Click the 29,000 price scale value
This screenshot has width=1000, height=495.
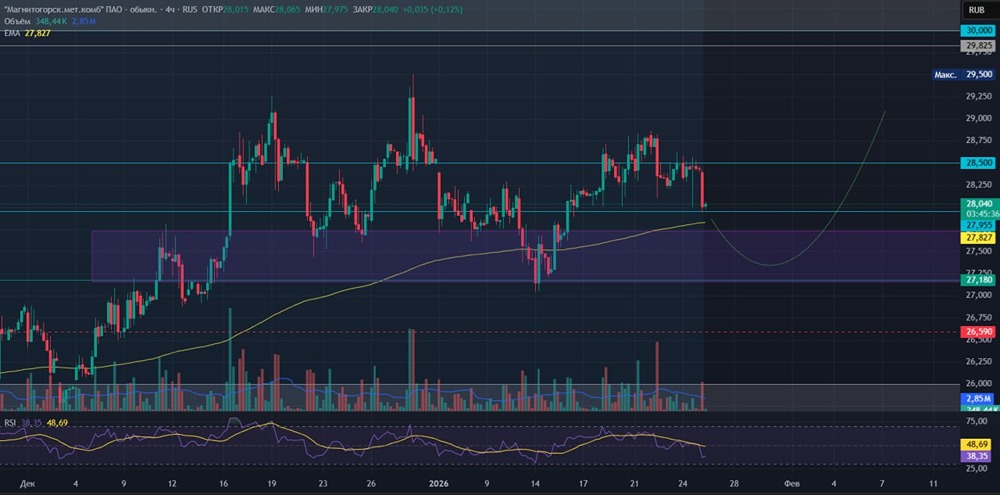tap(980, 118)
